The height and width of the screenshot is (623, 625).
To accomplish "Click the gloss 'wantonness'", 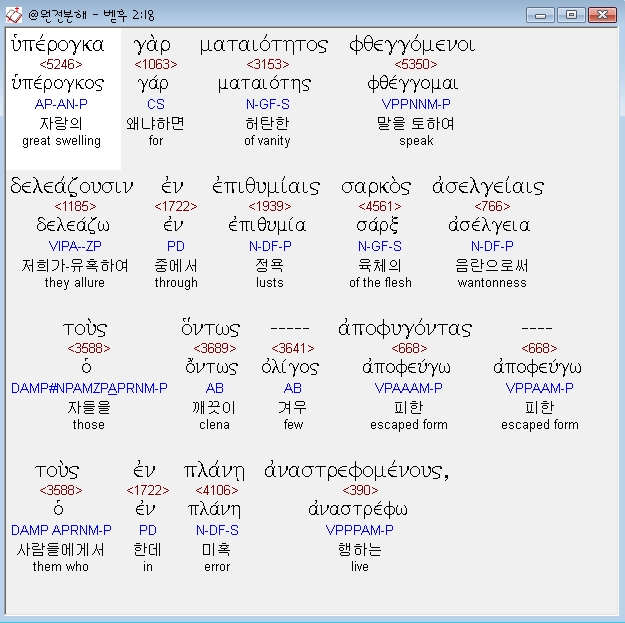I will click(492, 283).
